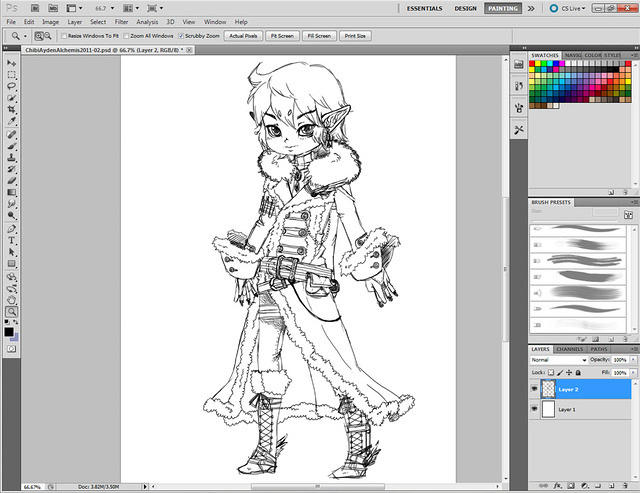Click the Fill Screen button
Viewport: 640px width, 493px height.
pyautogui.click(x=319, y=36)
